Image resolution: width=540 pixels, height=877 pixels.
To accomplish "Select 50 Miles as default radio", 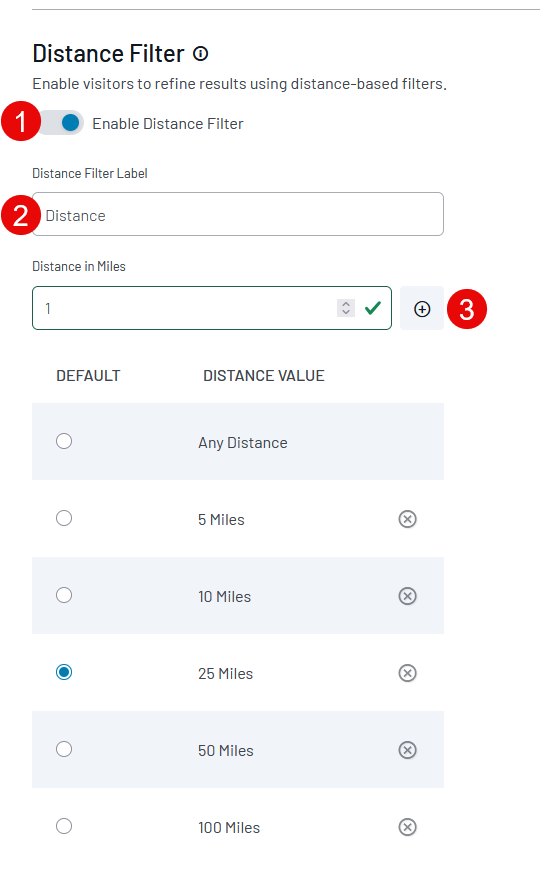I will click(x=64, y=749).
